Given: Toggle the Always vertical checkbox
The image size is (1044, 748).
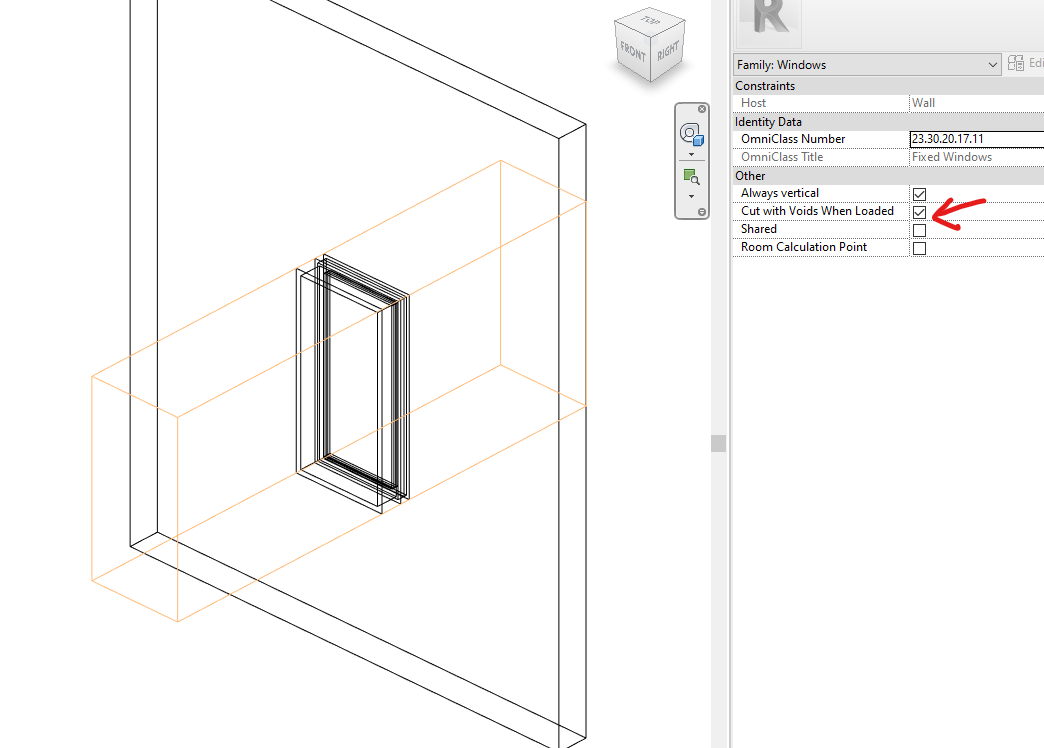Looking at the screenshot, I should tap(919, 194).
